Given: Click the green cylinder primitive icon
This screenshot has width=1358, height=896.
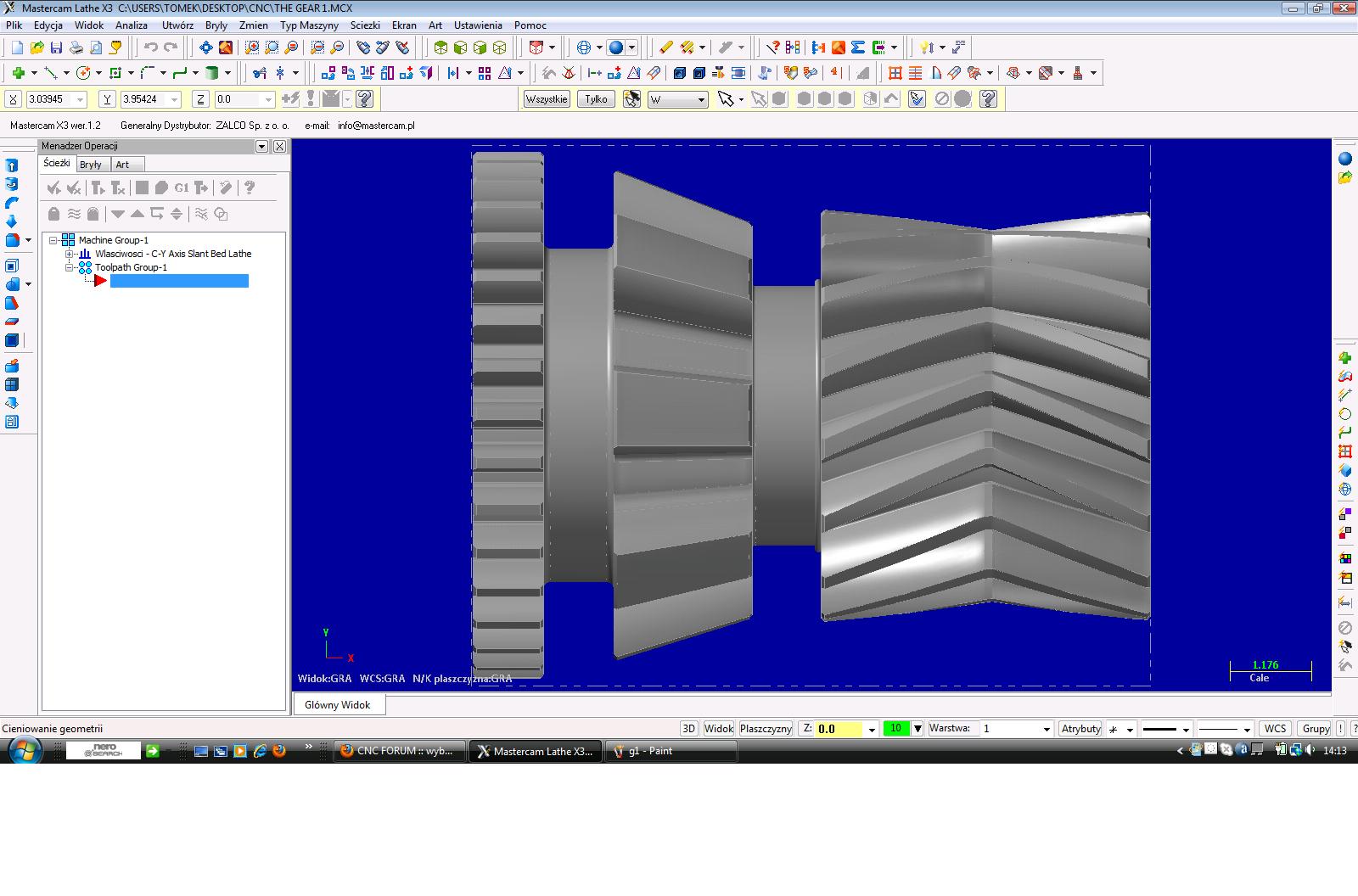Looking at the screenshot, I should point(212,73).
